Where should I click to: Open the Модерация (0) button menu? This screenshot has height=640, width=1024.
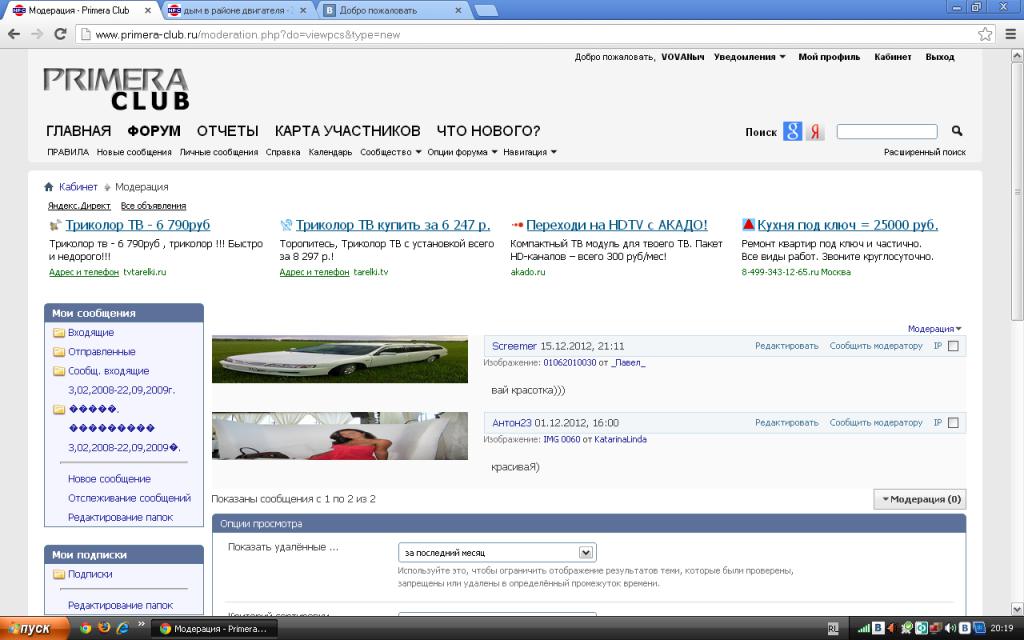click(920, 500)
